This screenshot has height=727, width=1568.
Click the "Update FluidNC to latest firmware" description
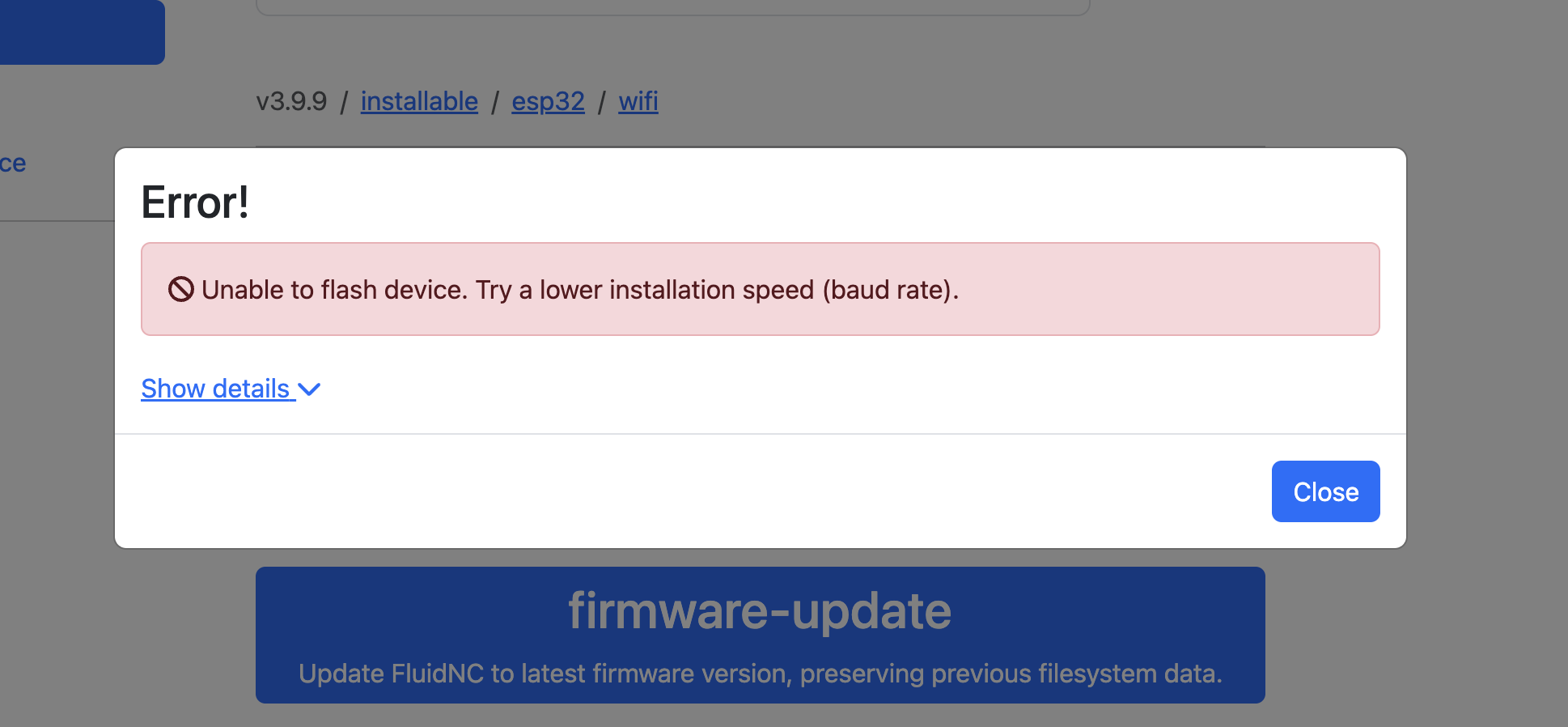tap(760, 674)
